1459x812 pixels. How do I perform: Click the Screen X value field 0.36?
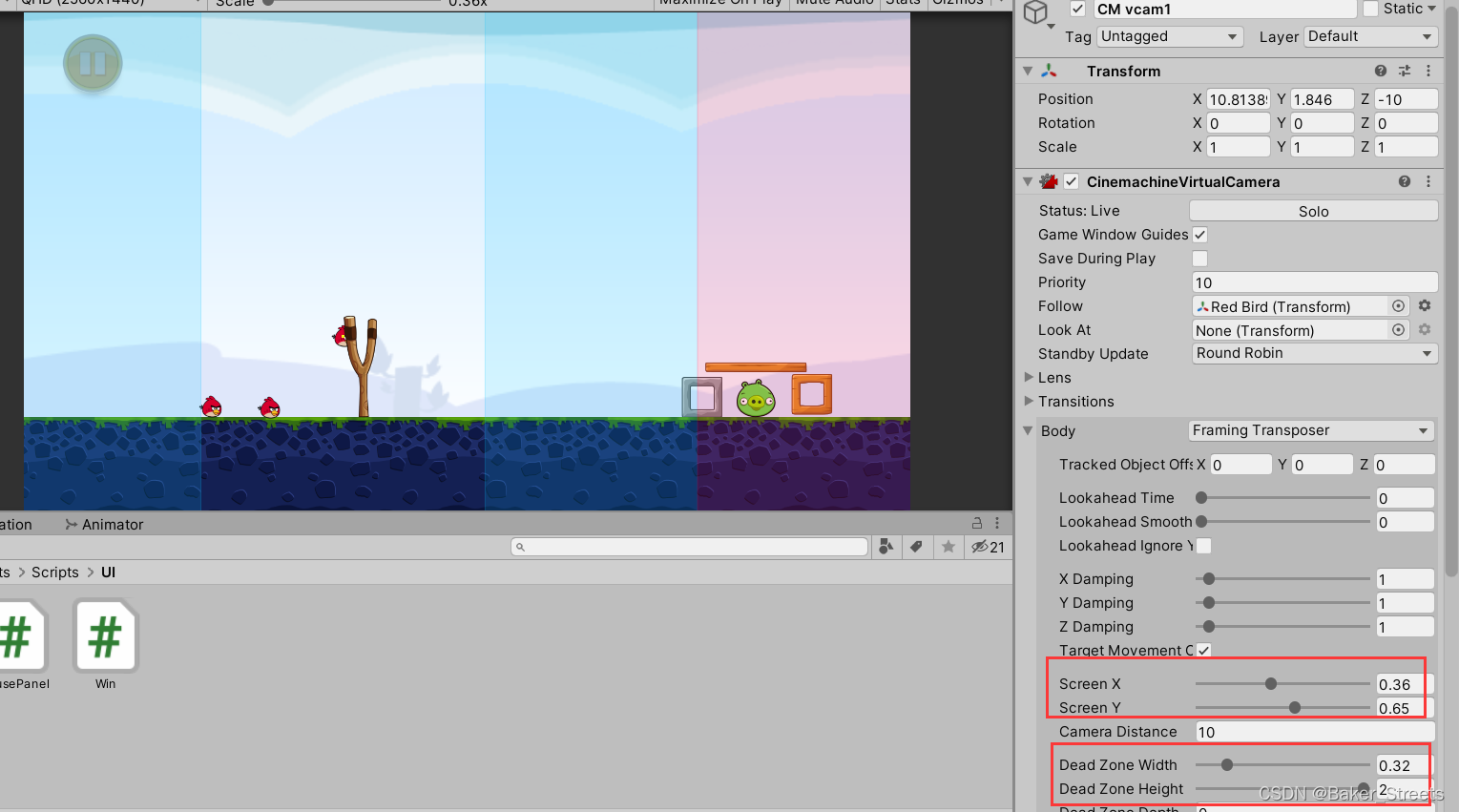(1405, 684)
